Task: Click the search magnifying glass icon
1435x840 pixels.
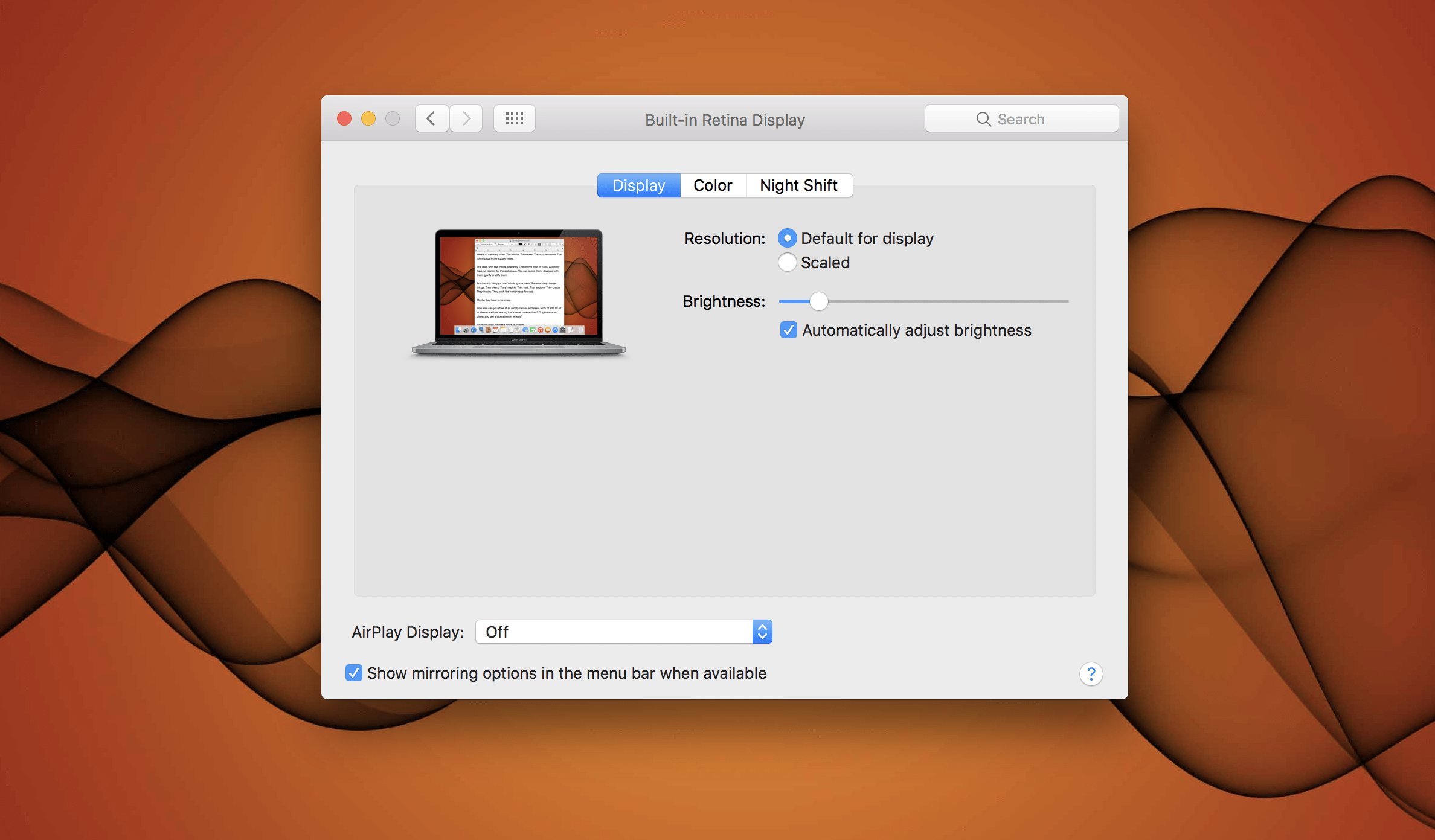Action: coord(983,119)
